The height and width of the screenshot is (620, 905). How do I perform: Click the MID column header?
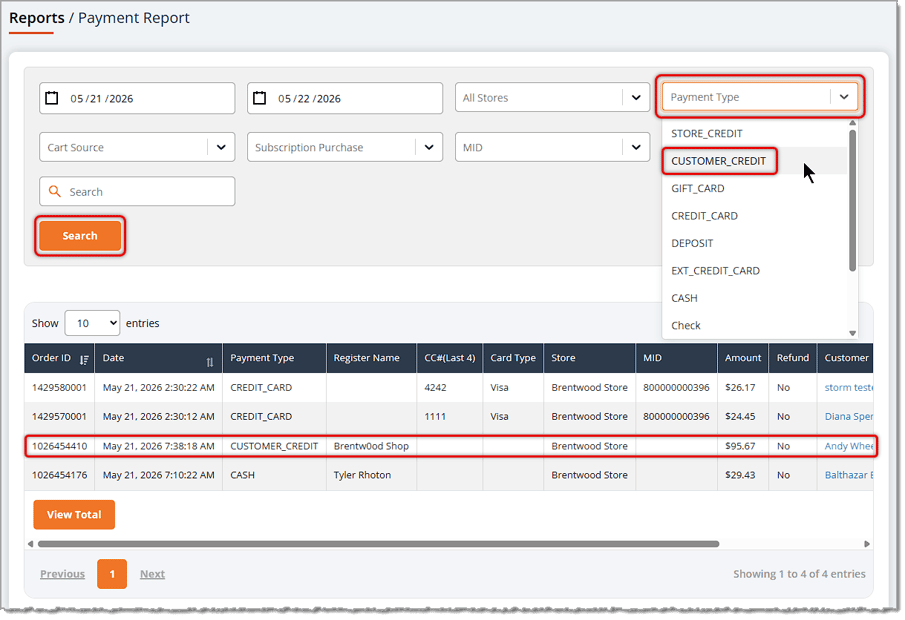pyautogui.click(x=676, y=358)
